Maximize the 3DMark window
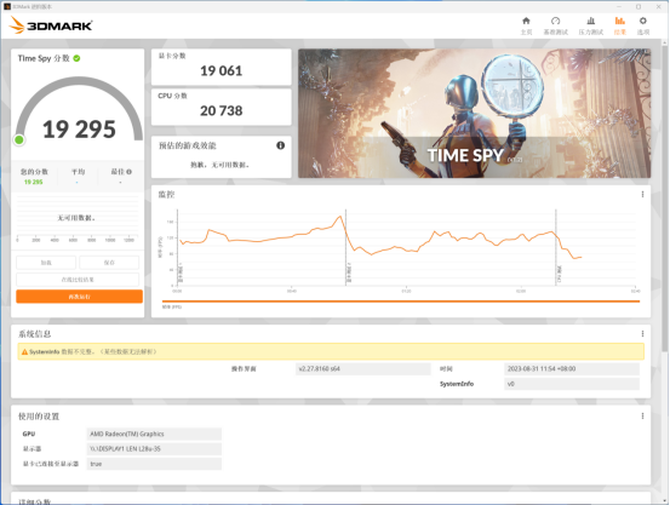This screenshot has width=670, height=505. [x=638, y=7]
